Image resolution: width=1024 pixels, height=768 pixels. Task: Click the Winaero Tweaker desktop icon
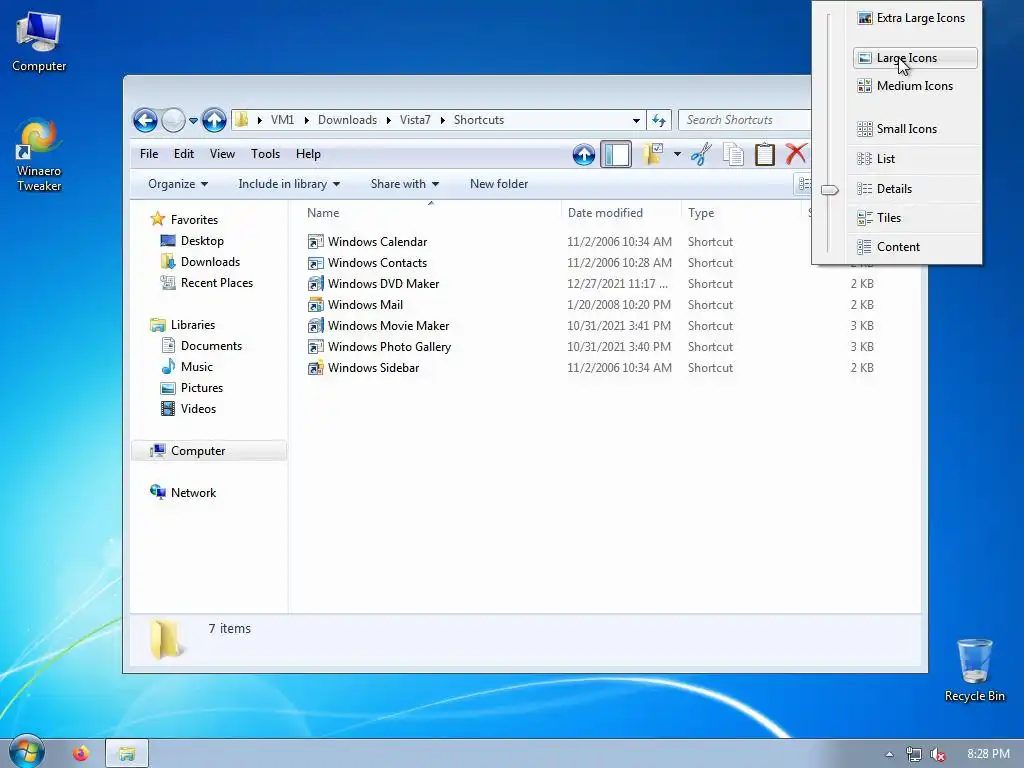[x=39, y=155]
